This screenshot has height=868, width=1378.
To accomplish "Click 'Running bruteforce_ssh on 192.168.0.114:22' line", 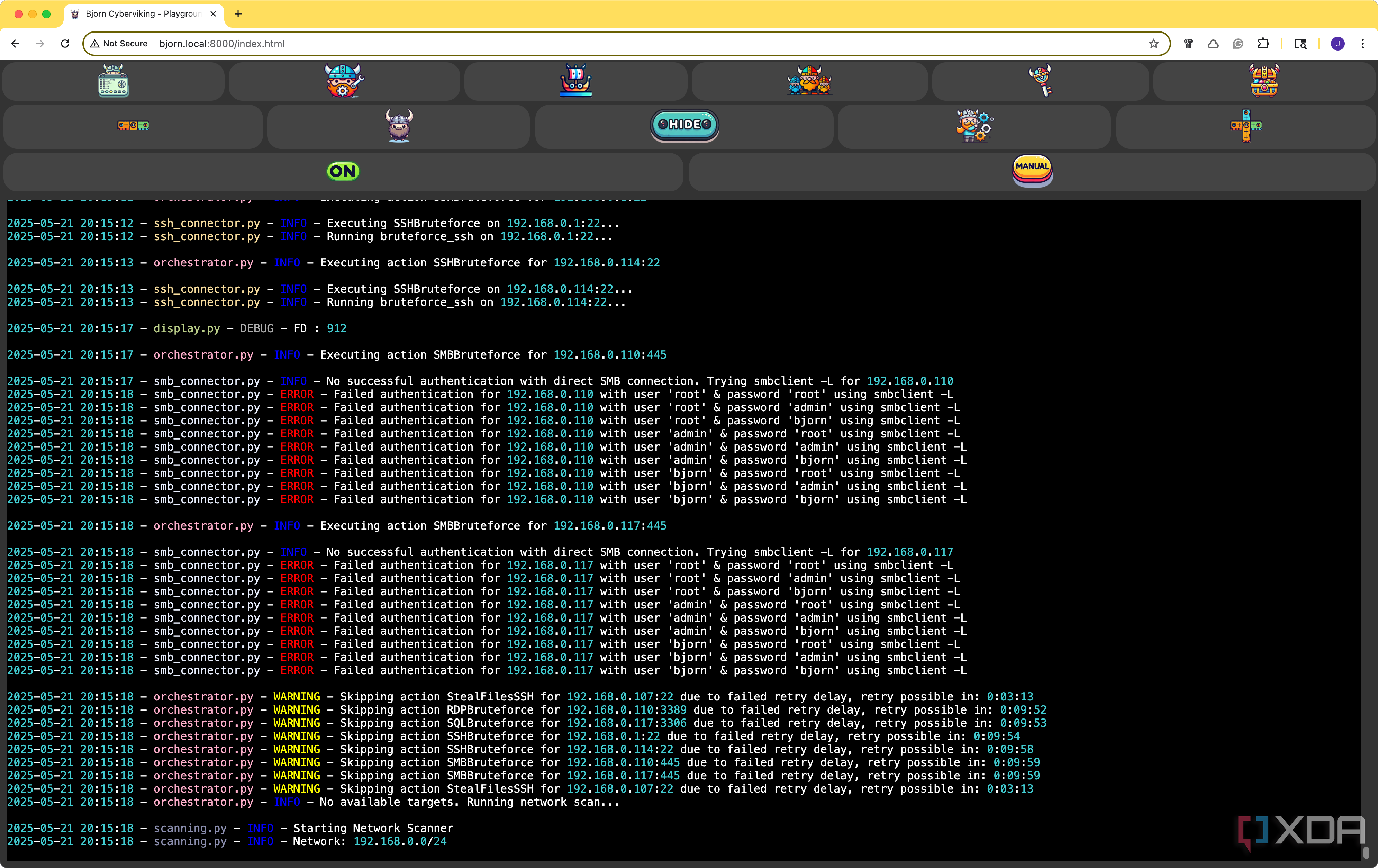I will tap(316, 302).
